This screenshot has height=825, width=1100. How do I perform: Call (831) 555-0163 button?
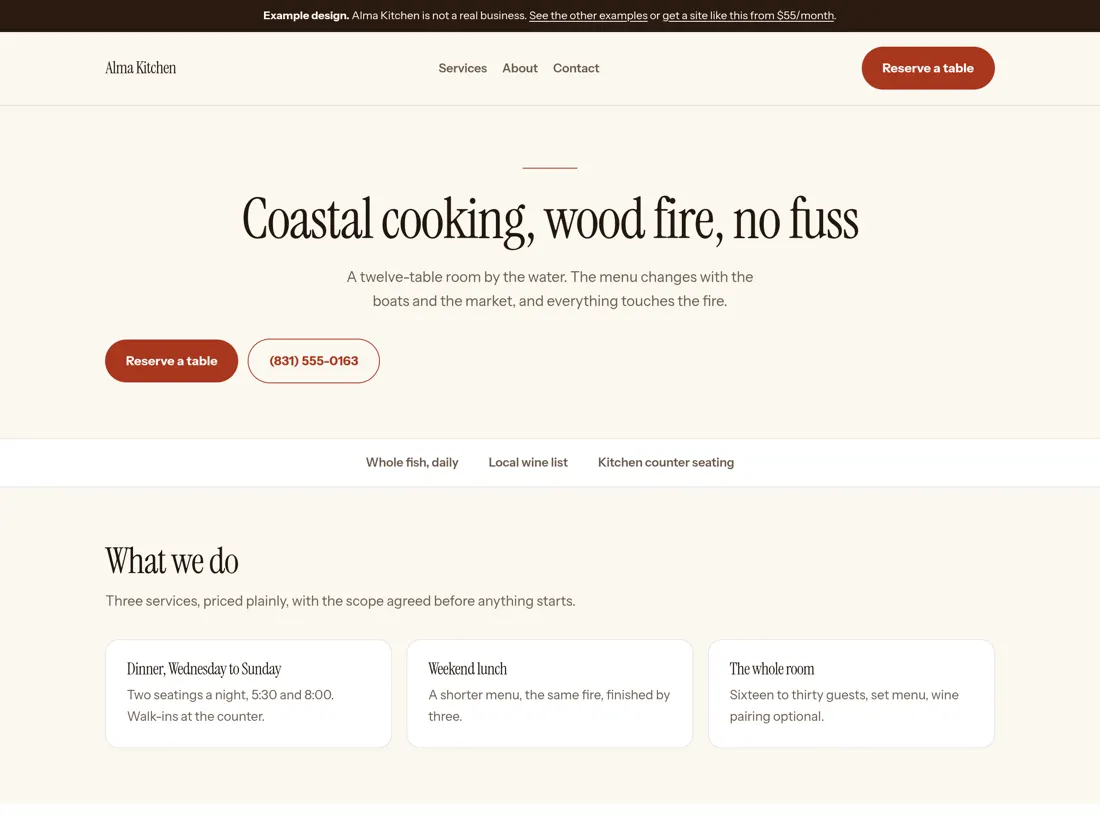[x=314, y=361]
